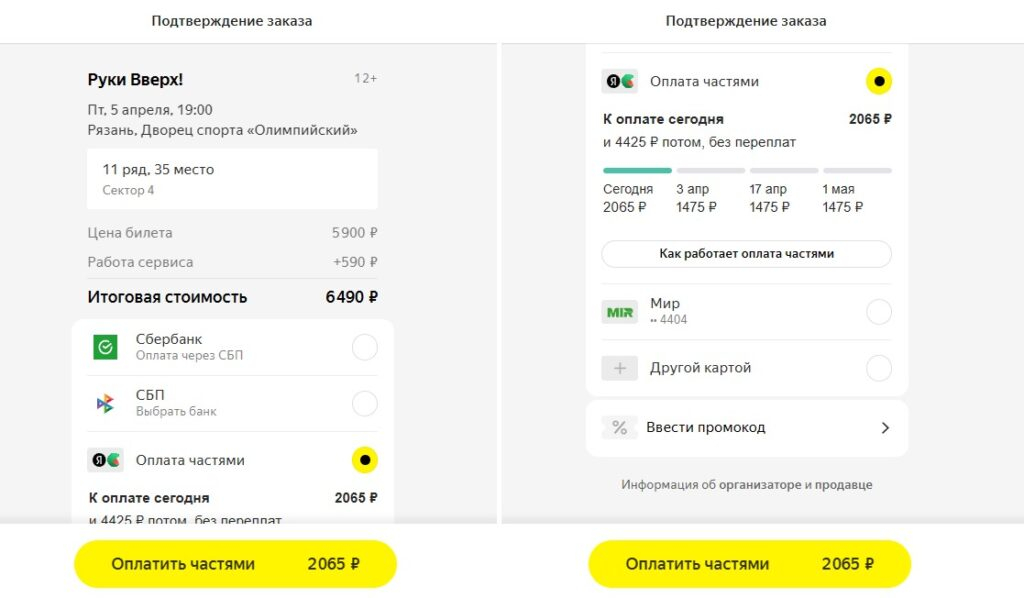Viewport: 1024px width, 598px height.
Task: Select the Другой картой radio button
Action: tap(878, 368)
